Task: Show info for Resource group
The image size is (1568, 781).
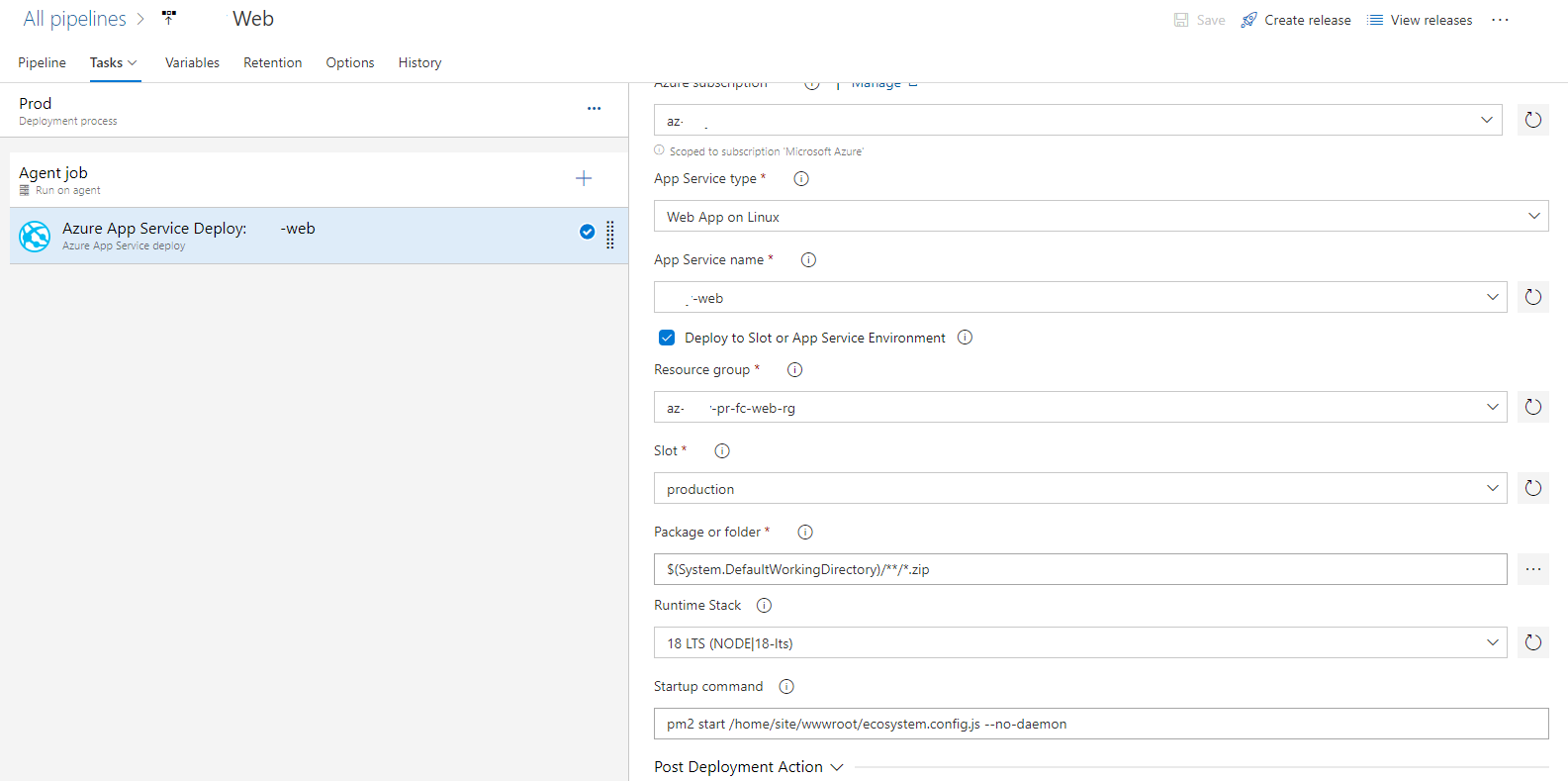Action: [x=794, y=370]
